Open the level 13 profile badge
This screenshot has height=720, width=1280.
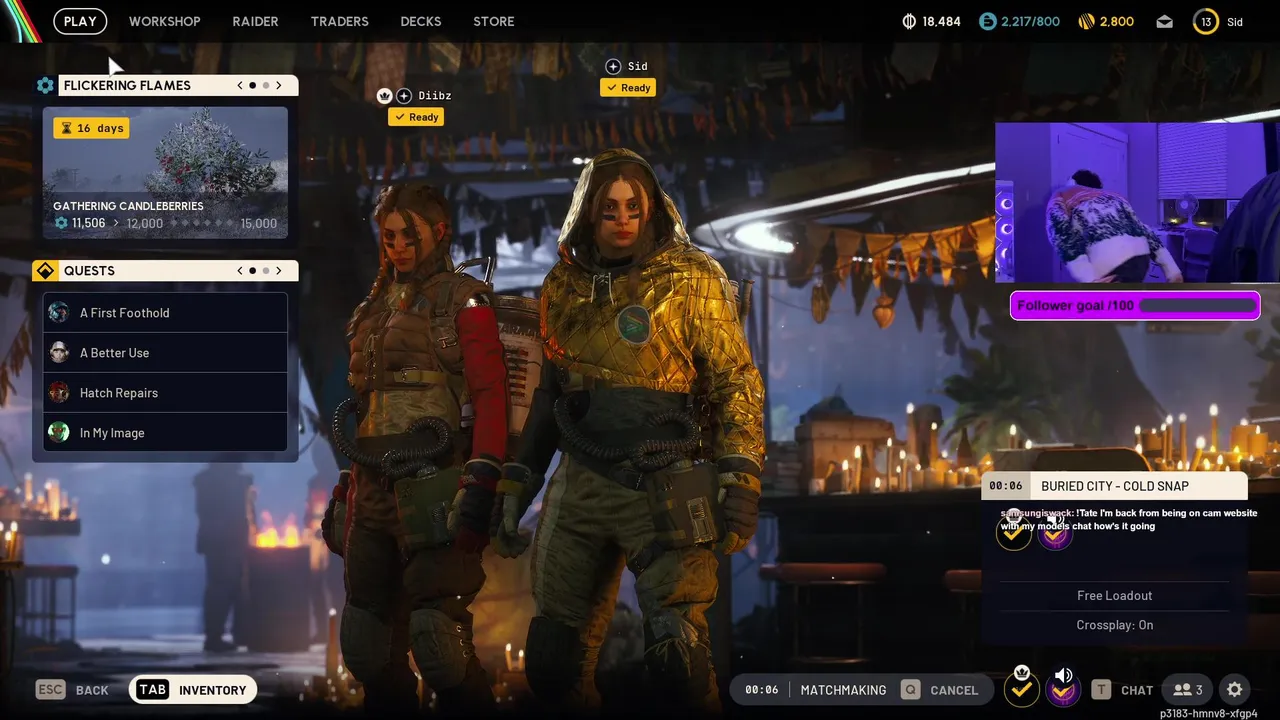(x=1206, y=21)
